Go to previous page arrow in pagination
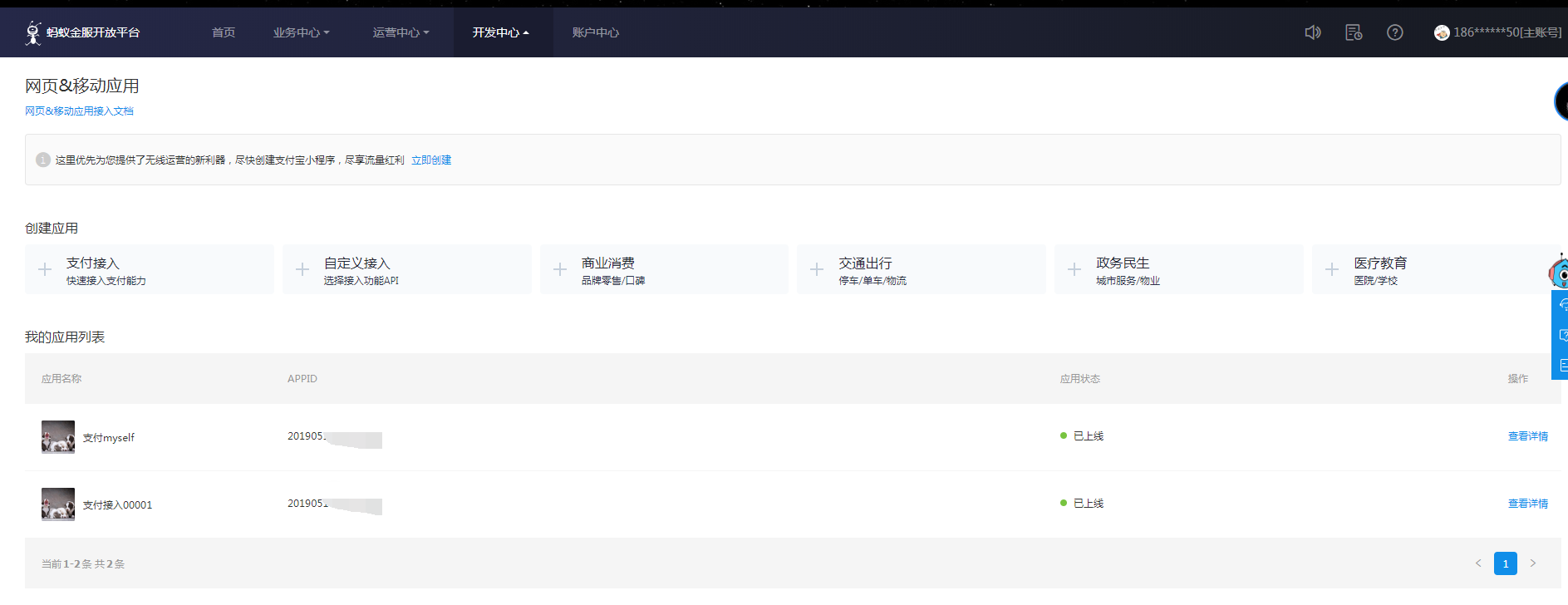1568x605 pixels. click(1478, 563)
